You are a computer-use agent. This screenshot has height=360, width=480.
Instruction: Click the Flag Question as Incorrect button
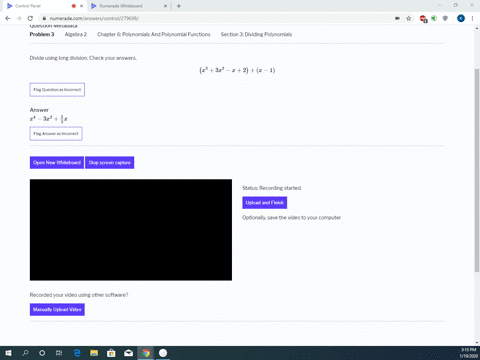[x=57, y=90]
